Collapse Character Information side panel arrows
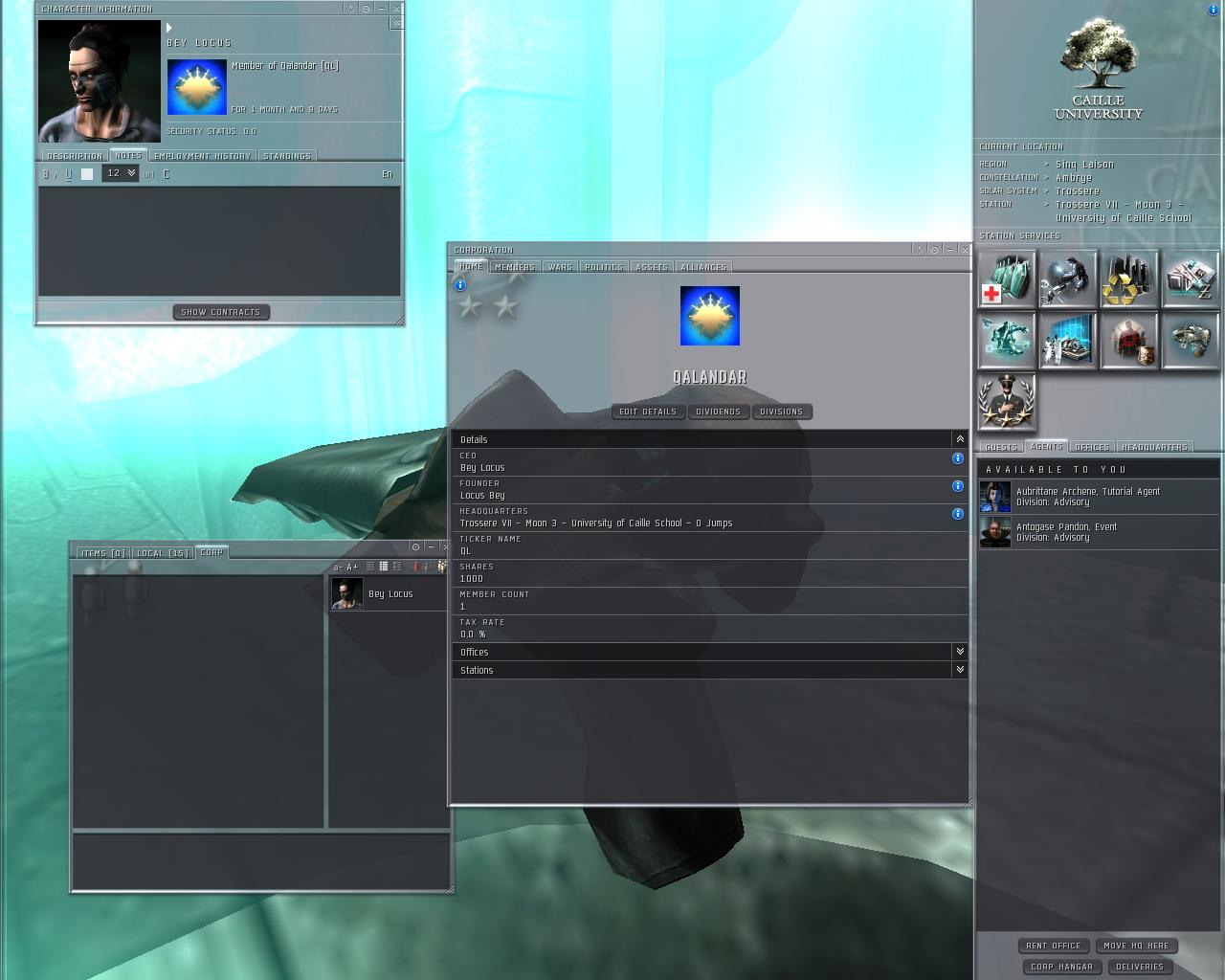The image size is (1225, 980). pyautogui.click(x=396, y=23)
